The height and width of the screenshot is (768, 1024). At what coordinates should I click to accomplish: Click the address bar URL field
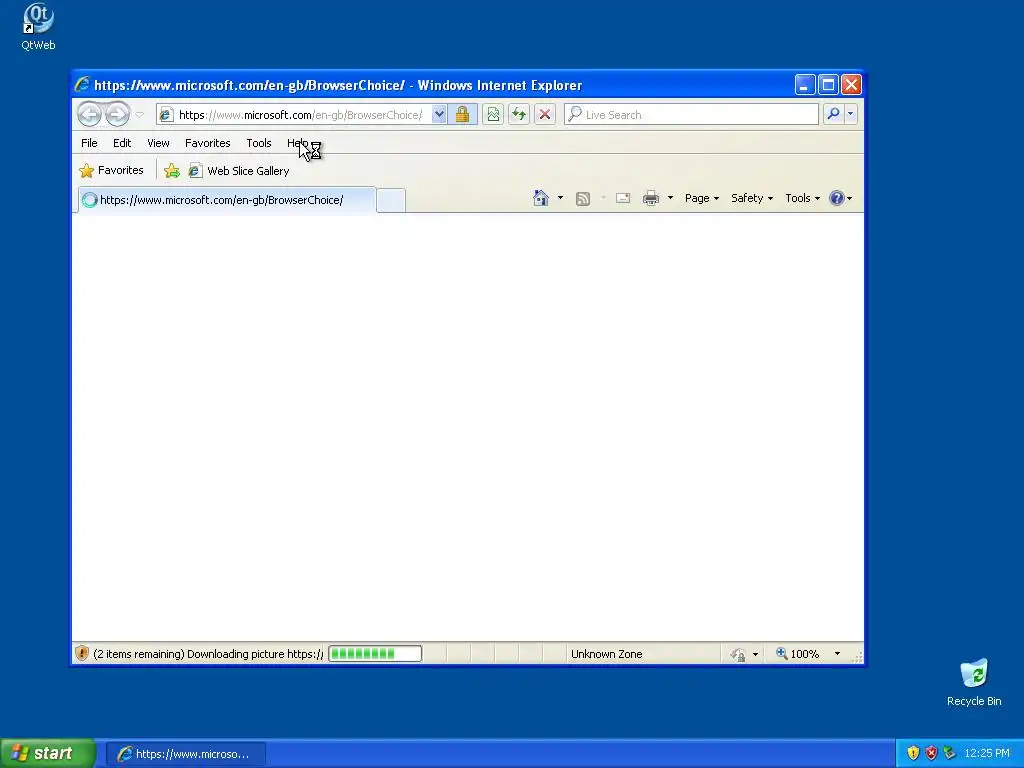pos(300,115)
